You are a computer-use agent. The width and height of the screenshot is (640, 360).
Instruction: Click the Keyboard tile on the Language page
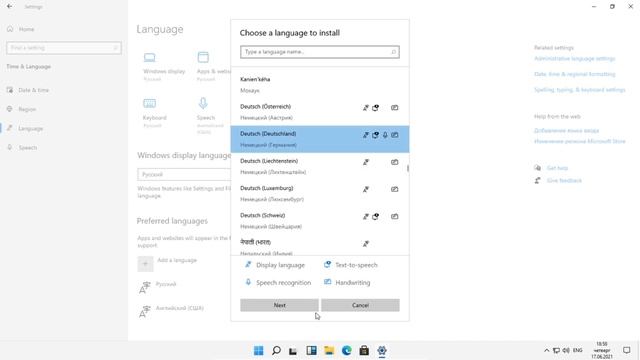[x=155, y=113]
